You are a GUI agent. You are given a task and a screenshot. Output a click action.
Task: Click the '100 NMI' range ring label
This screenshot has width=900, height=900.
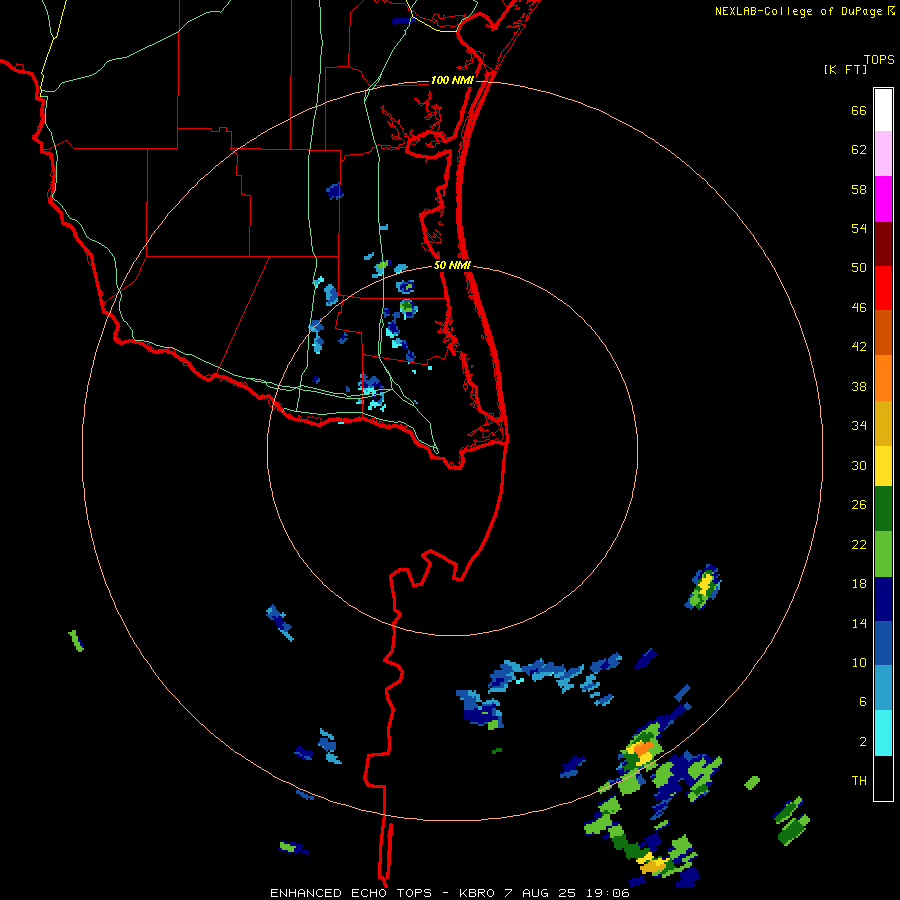452,80
